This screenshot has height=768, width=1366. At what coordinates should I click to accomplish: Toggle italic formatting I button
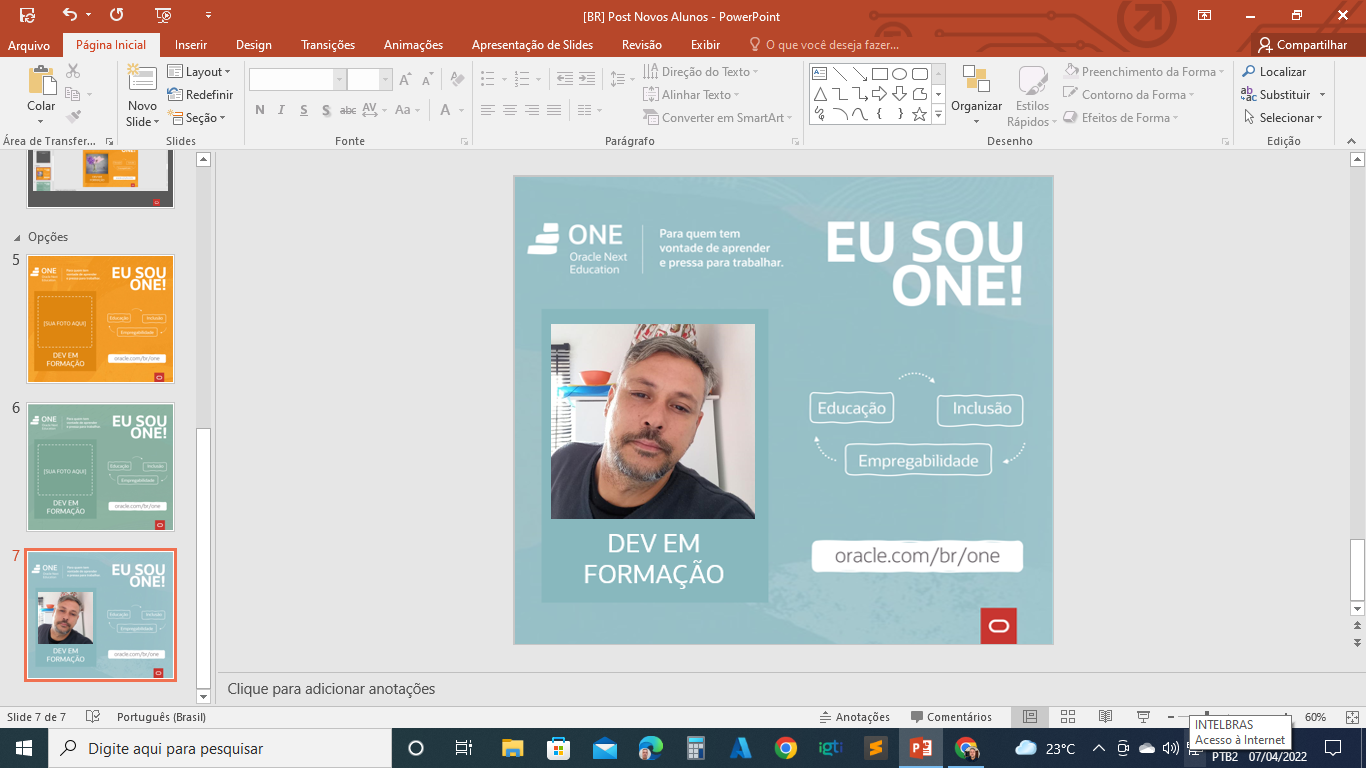(x=282, y=110)
